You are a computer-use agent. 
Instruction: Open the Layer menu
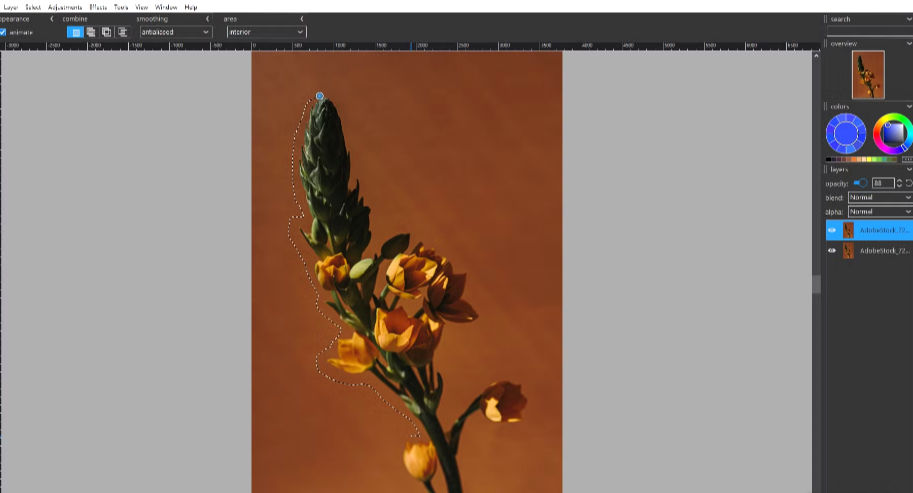click(10, 7)
